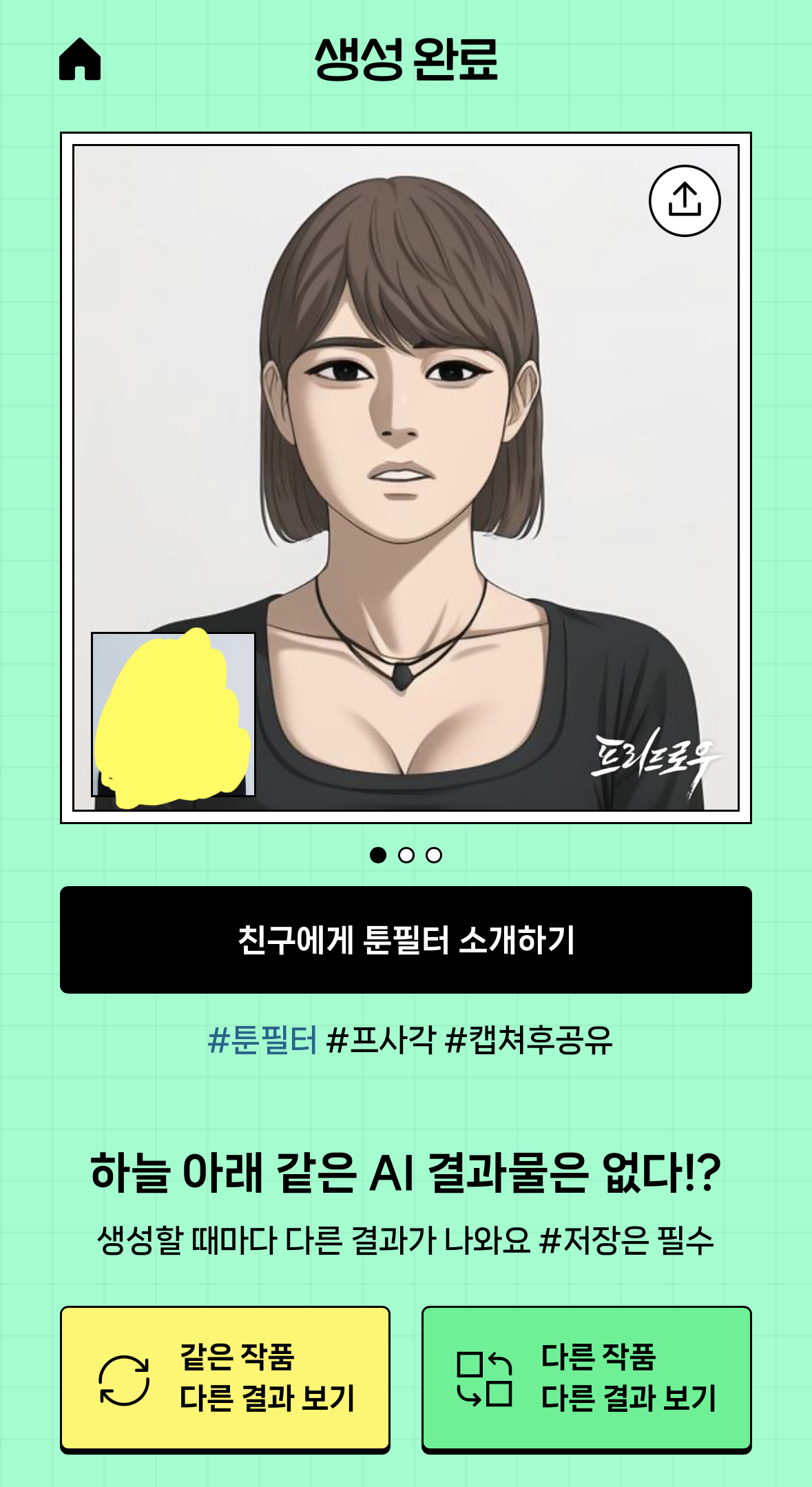Click the 프리드로우 signature watermark
Screen dimensions: 812x1487
pos(656,761)
